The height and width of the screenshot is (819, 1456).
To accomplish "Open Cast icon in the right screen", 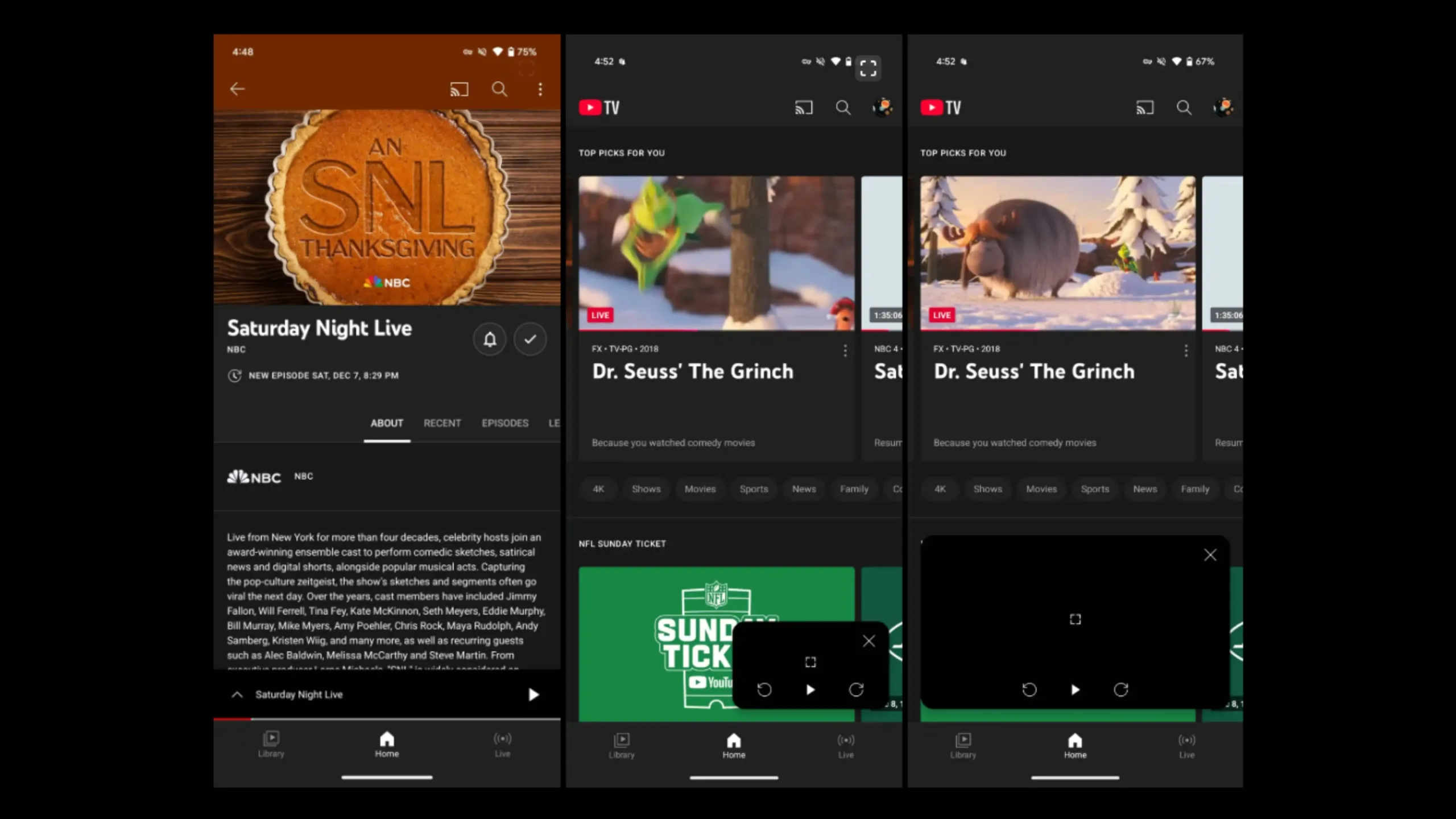I will (x=1144, y=107).
